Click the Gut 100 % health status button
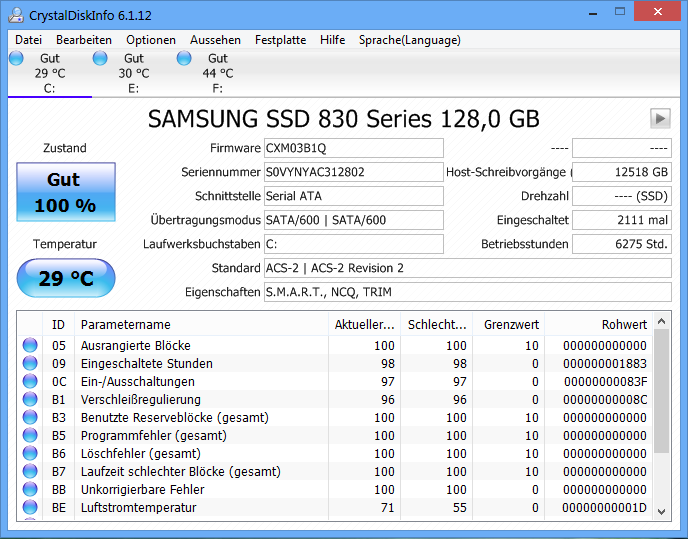Screen dimensions: 689x540 (x=66, y=192)
